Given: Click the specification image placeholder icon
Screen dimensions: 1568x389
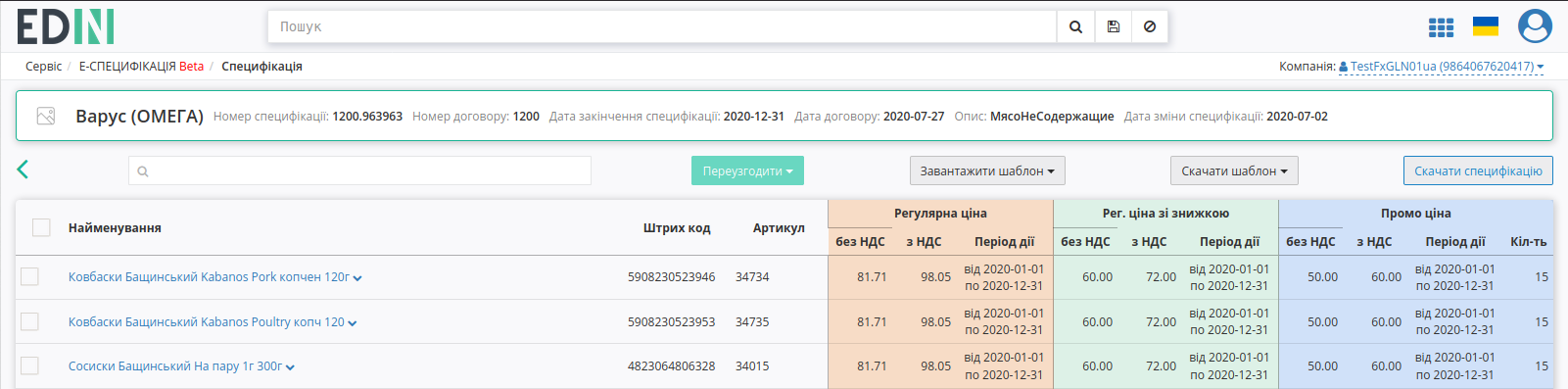Looking at the screenshot, I should coord(46,116).
